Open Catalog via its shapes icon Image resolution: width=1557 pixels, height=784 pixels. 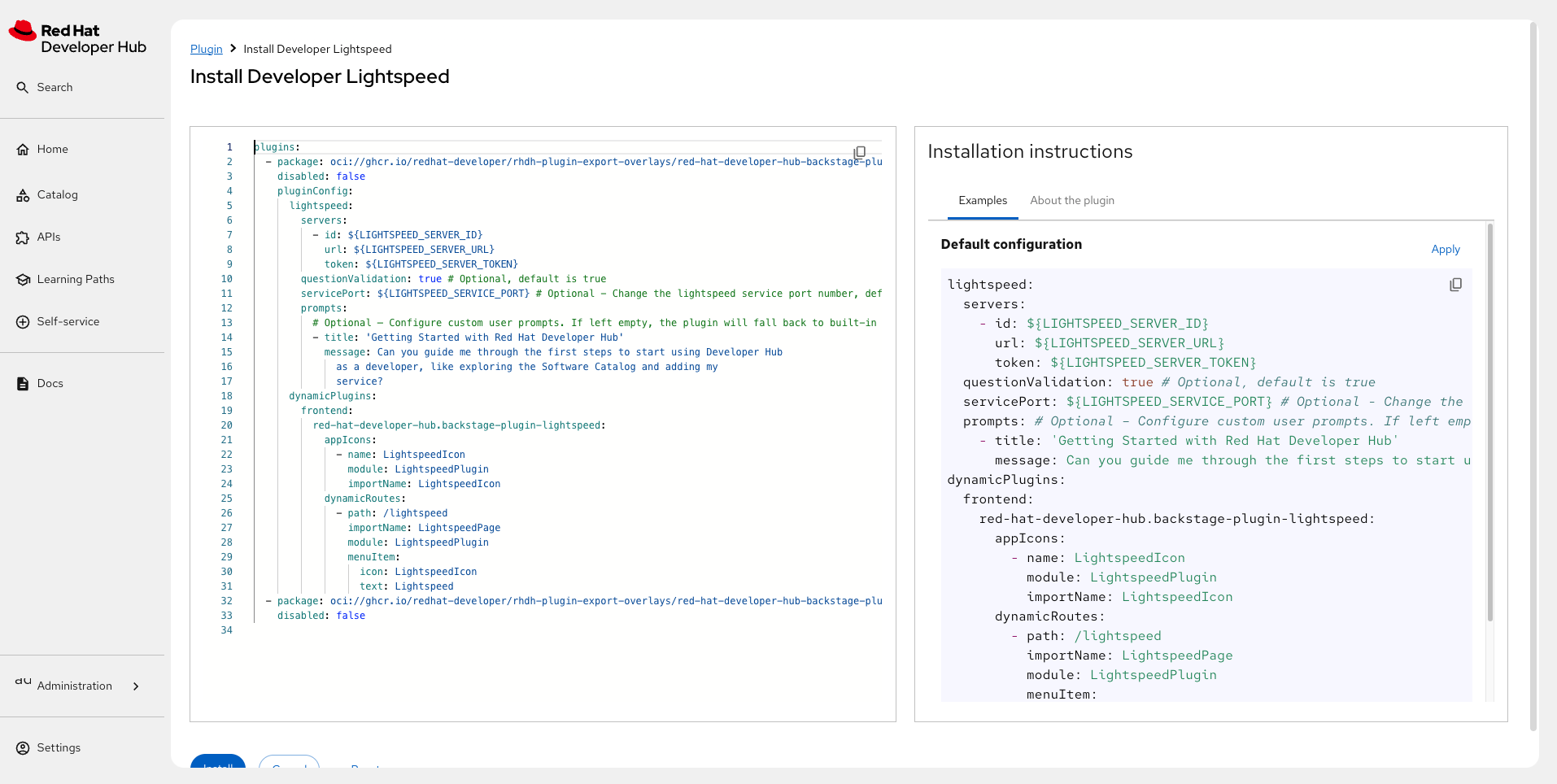(x=23, y=195)
